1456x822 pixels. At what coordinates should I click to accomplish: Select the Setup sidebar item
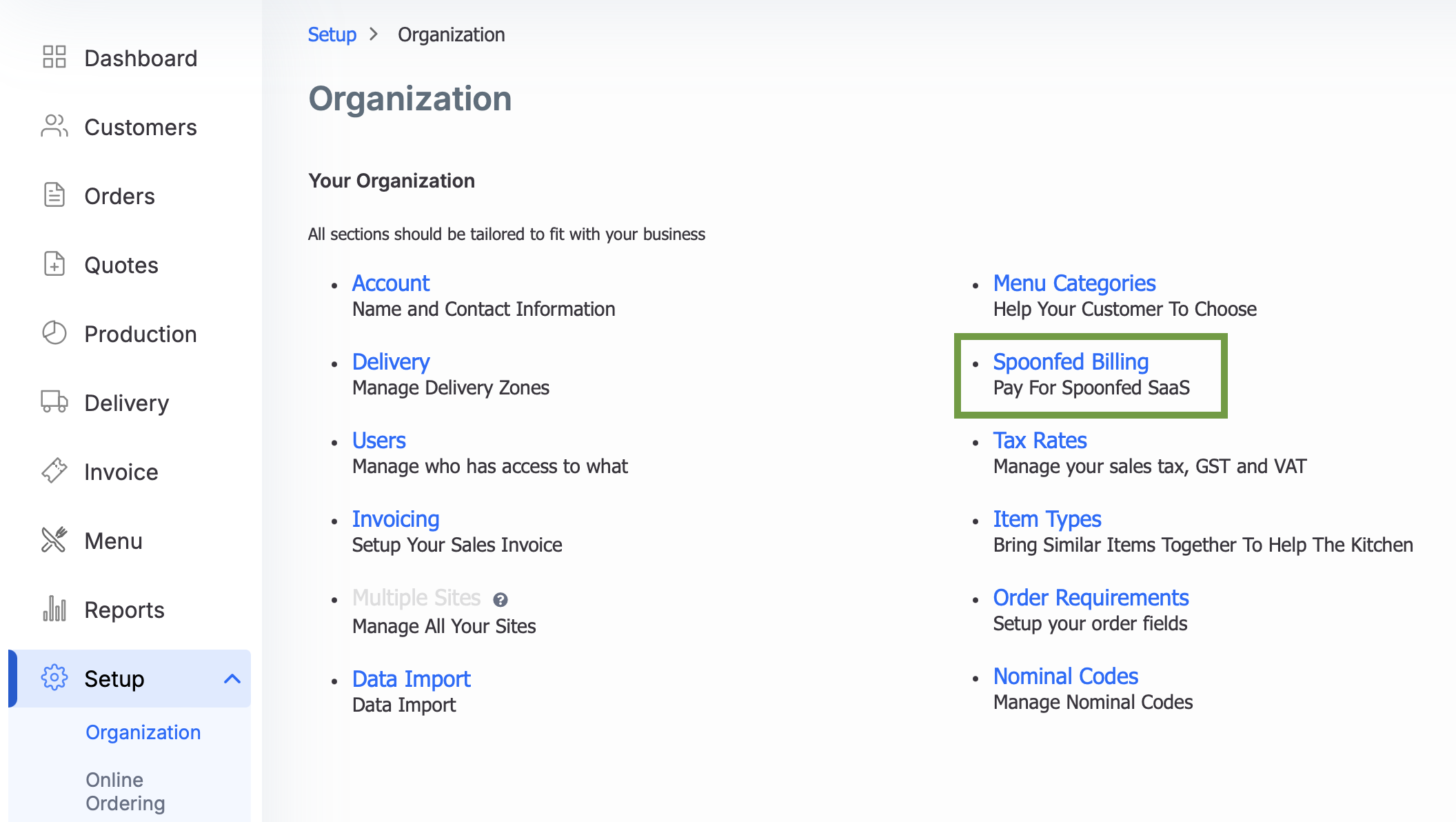click(131, 679)
